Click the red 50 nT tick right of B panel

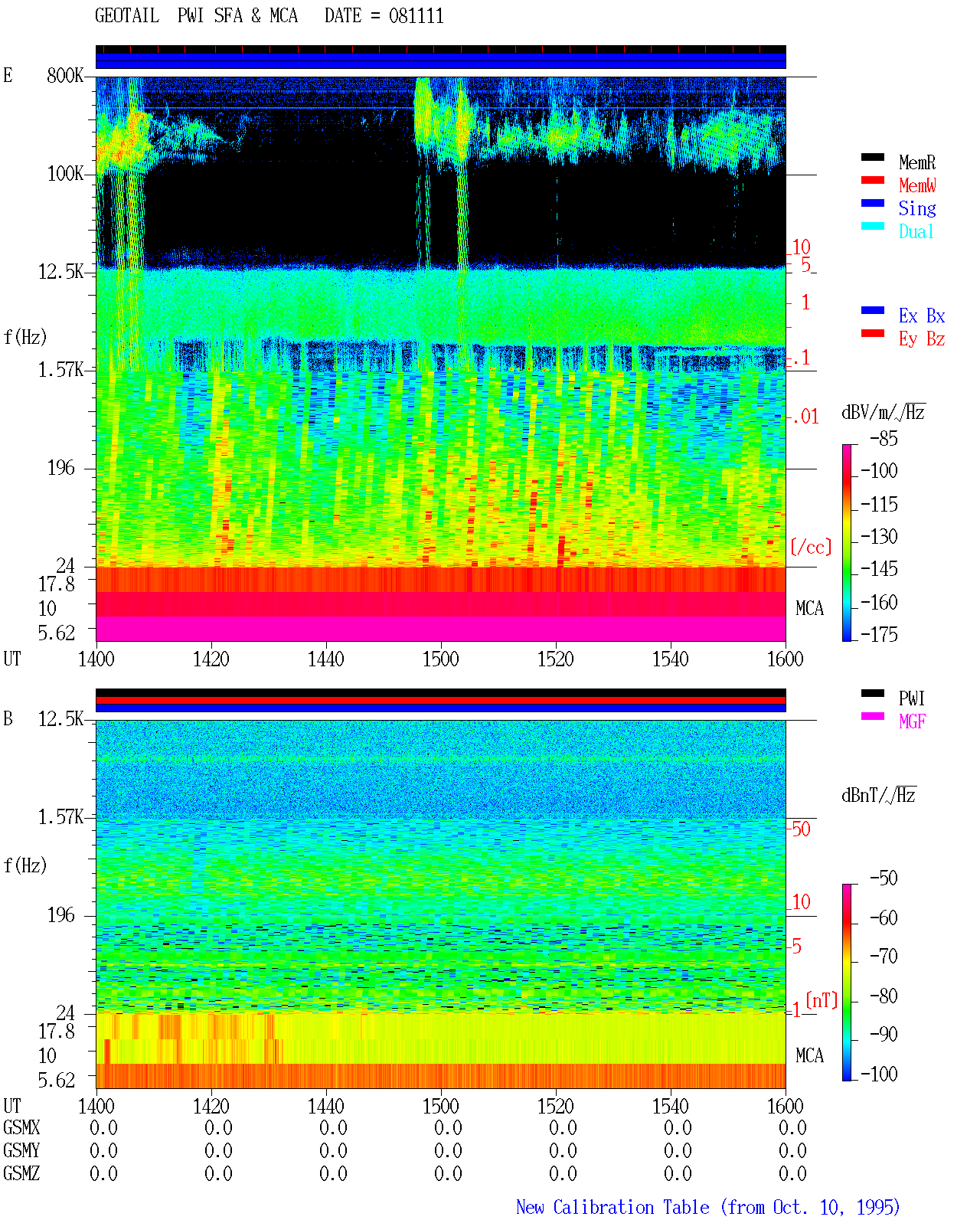tap(801, 829)
